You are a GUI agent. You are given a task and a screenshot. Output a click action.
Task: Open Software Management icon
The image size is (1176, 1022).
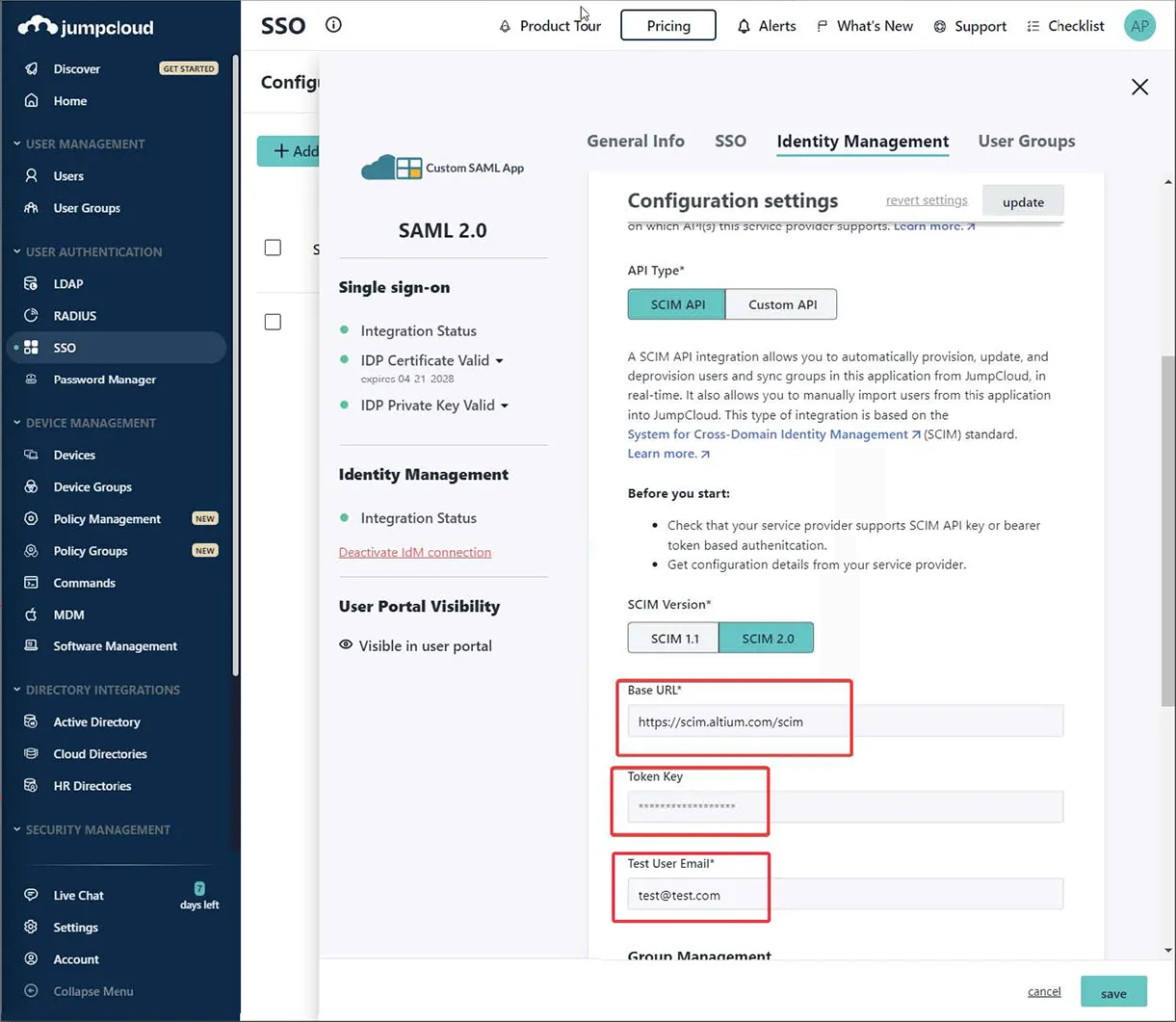(x=32, y=645)
